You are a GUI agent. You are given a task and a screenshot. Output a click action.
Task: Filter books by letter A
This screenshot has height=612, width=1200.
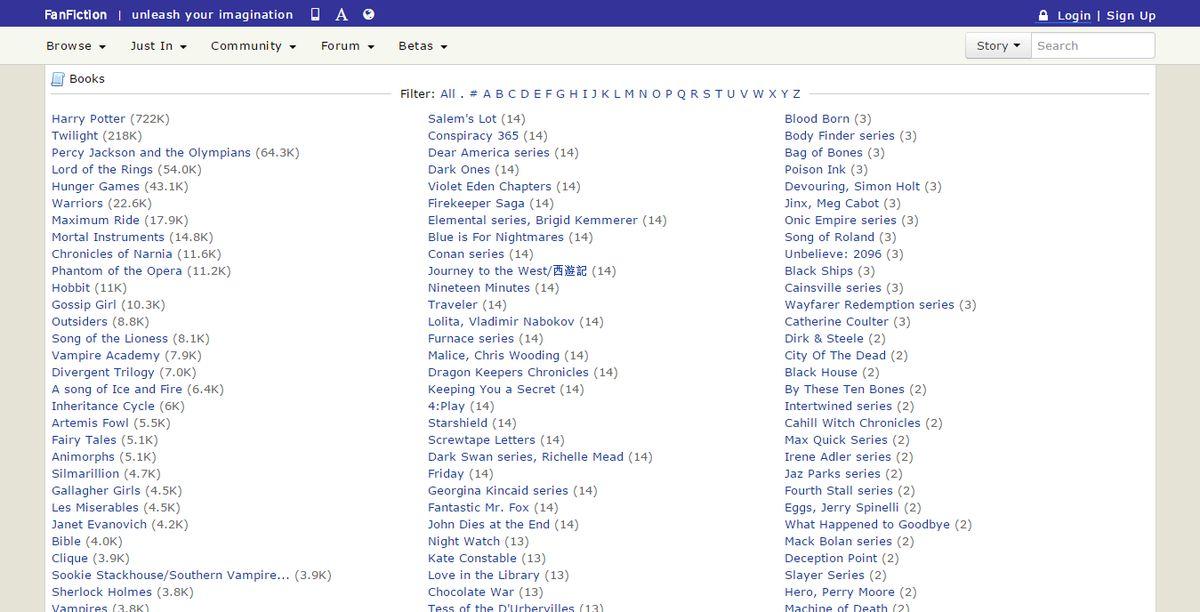click(487, 94)
